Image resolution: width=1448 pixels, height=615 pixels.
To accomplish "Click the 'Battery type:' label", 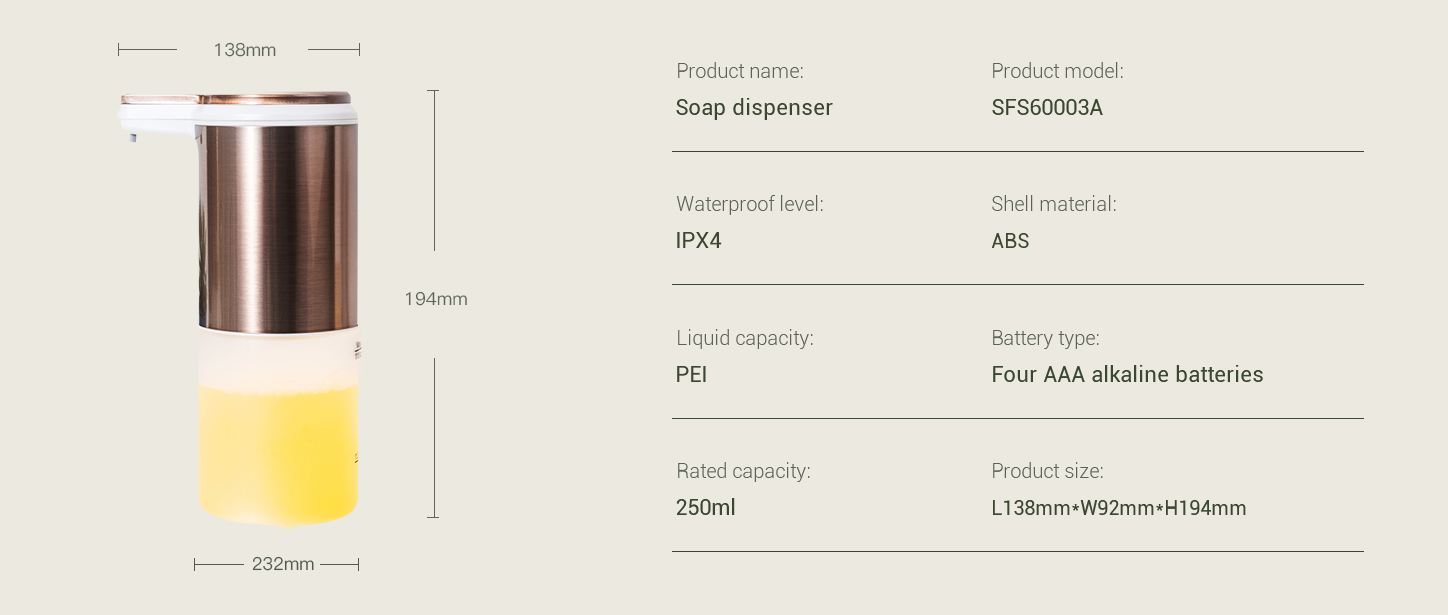I will (x=1045, y=338).
